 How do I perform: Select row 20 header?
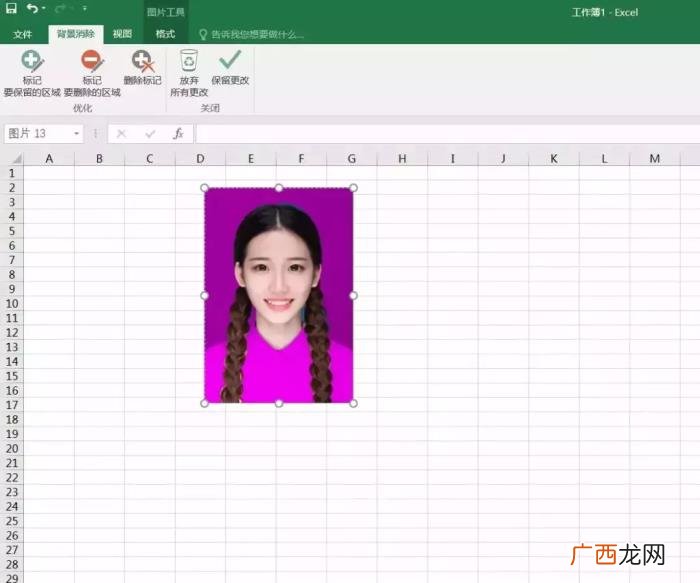[12, 449]
